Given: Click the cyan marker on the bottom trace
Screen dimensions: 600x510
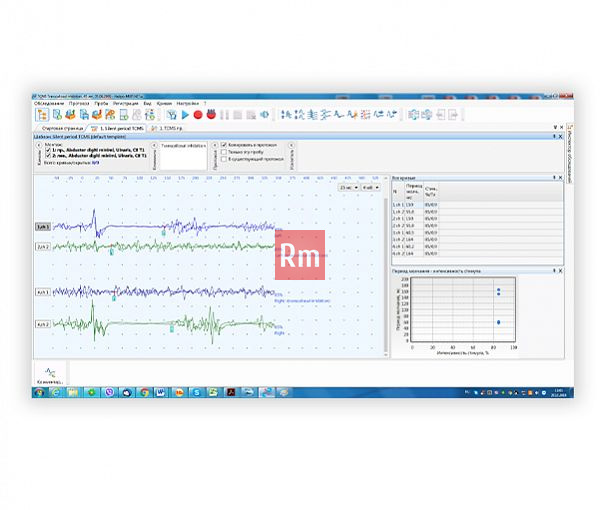Looking at the screenshot, I should (x=172, y=328).
